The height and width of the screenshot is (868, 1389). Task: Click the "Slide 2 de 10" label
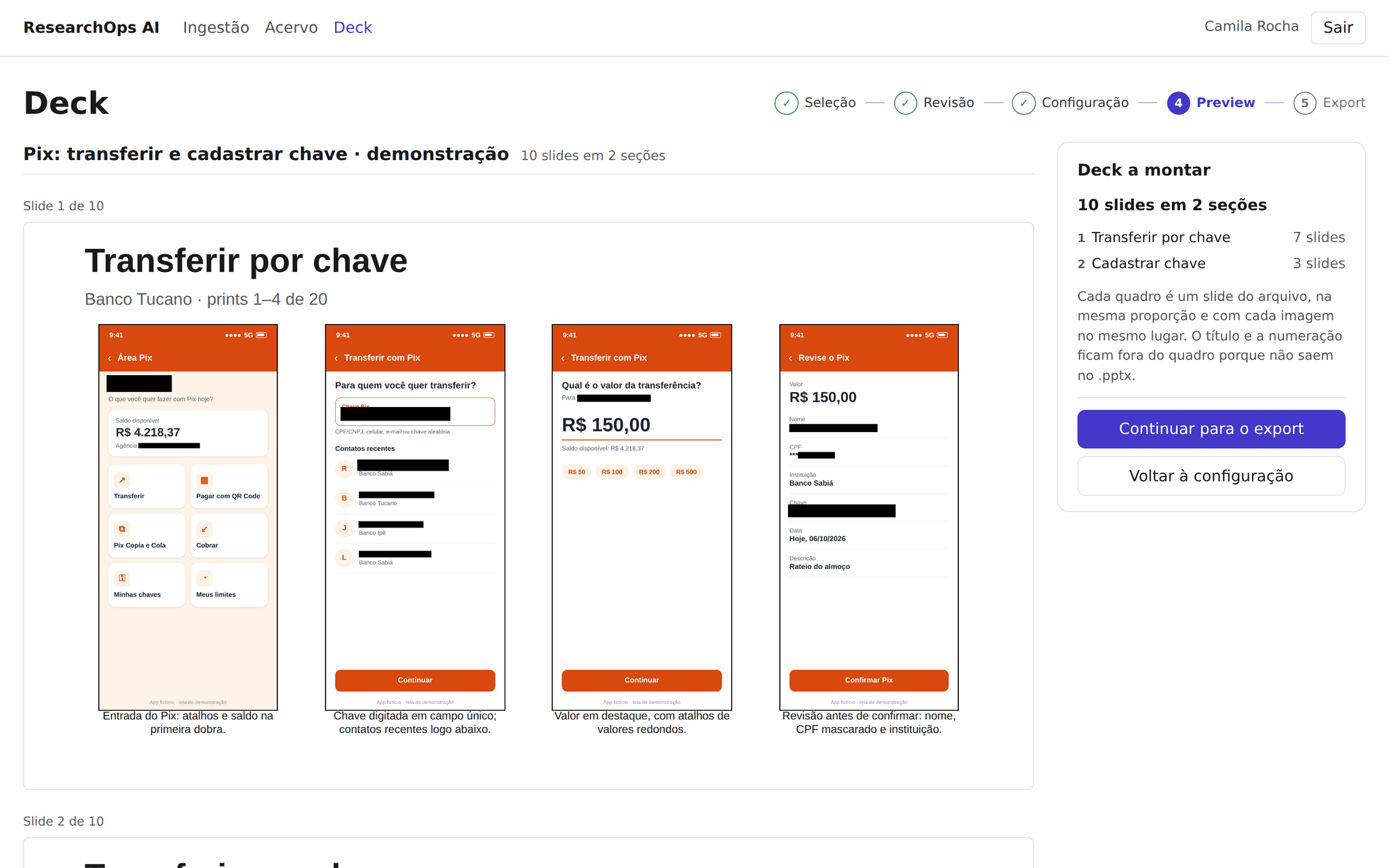click(64, 821)
